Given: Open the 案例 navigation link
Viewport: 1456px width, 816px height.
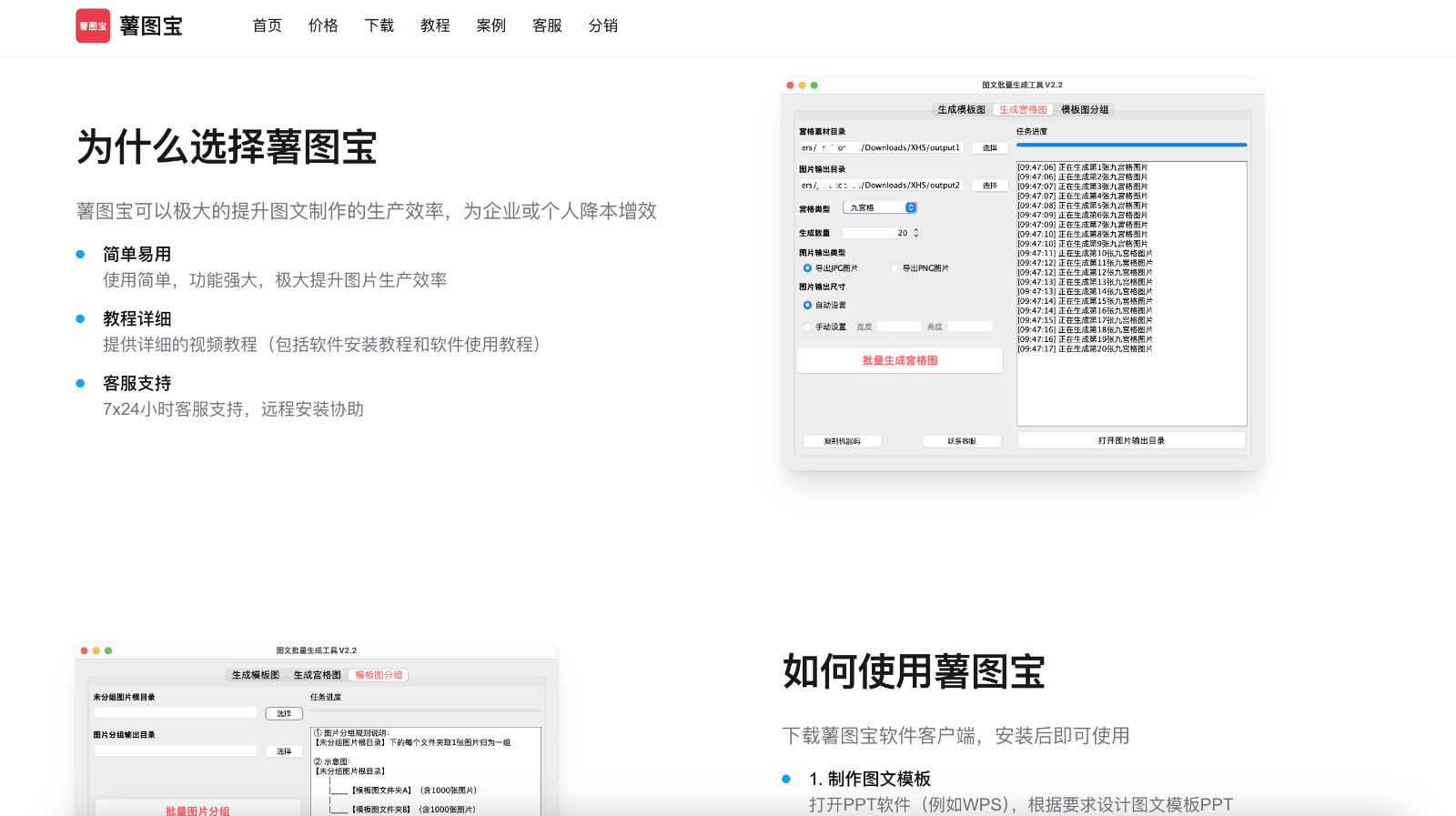Looking at the screenshot, I should (491, 25).
